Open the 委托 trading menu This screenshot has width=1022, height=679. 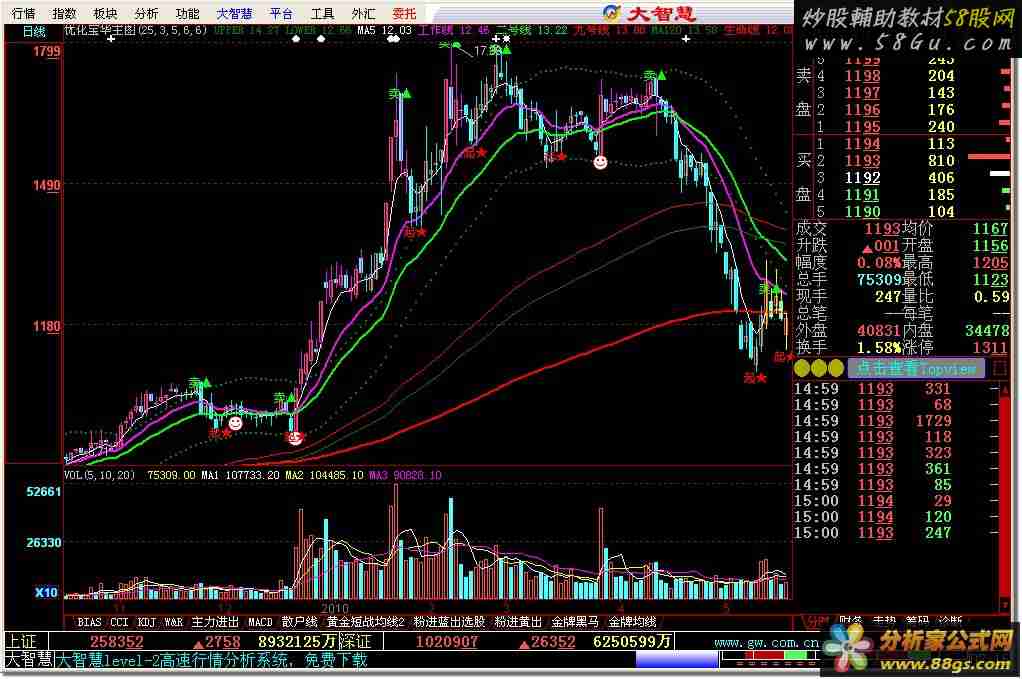404,13
